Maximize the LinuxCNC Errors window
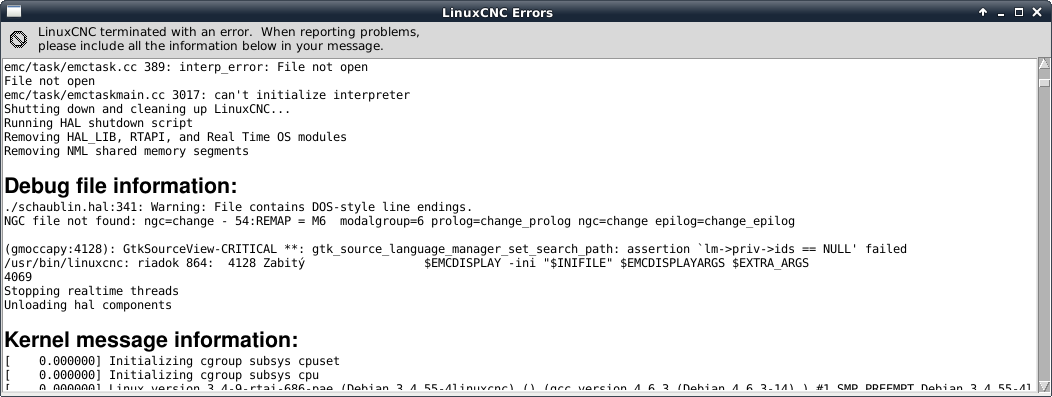The width and height of the screenshot is (1052, 397). [x=1018, y=12]
